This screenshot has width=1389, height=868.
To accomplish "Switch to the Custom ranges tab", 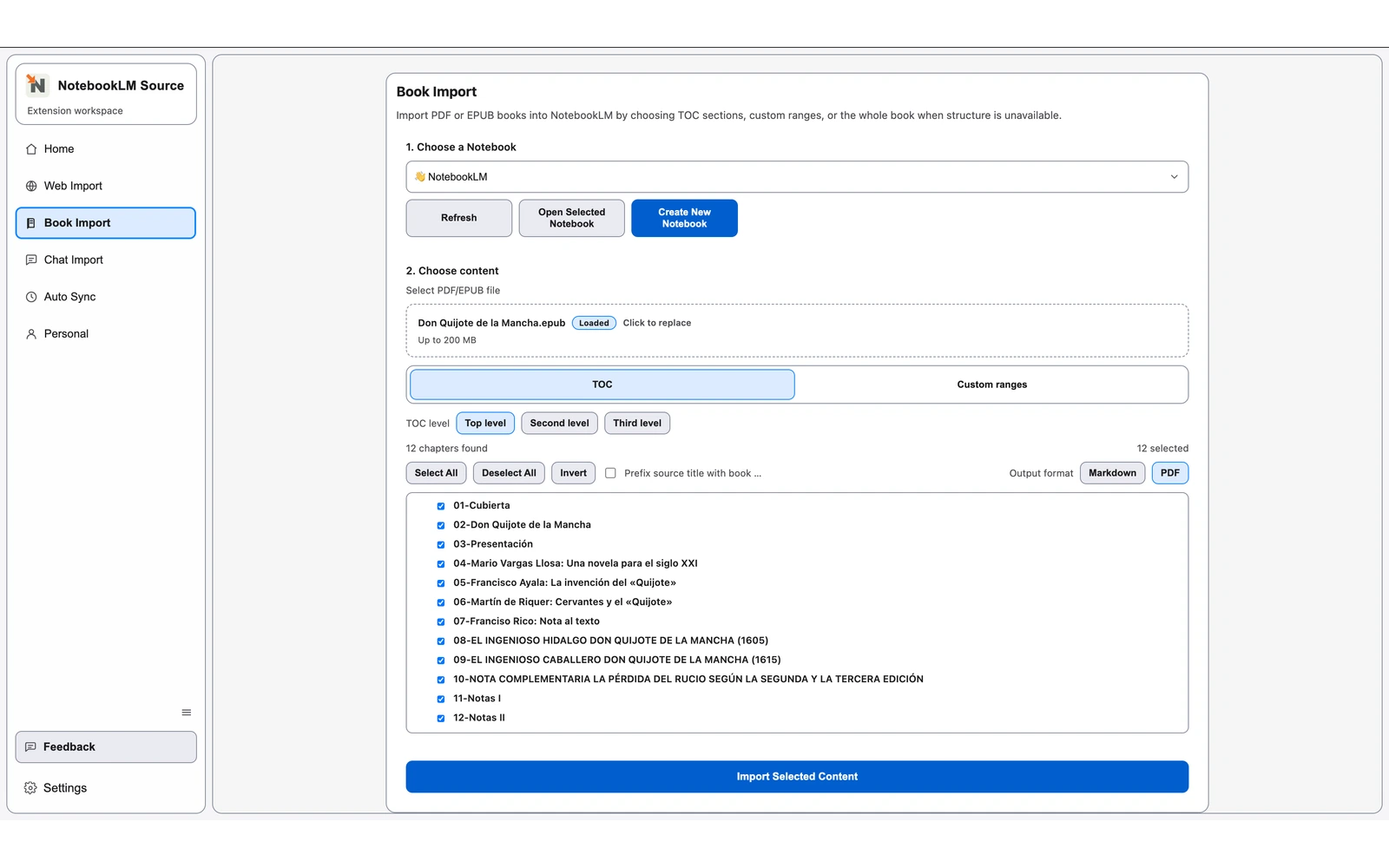I will click(x=991, y=385).
